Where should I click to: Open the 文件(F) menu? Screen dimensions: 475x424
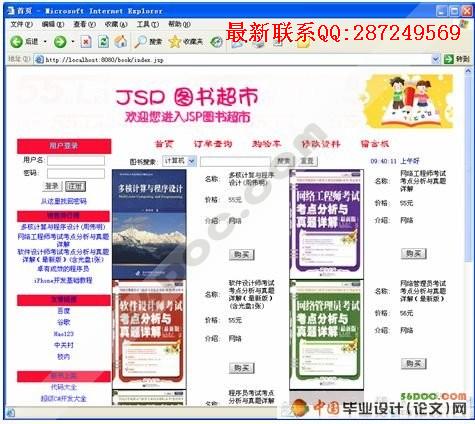(x=21, y=24)
